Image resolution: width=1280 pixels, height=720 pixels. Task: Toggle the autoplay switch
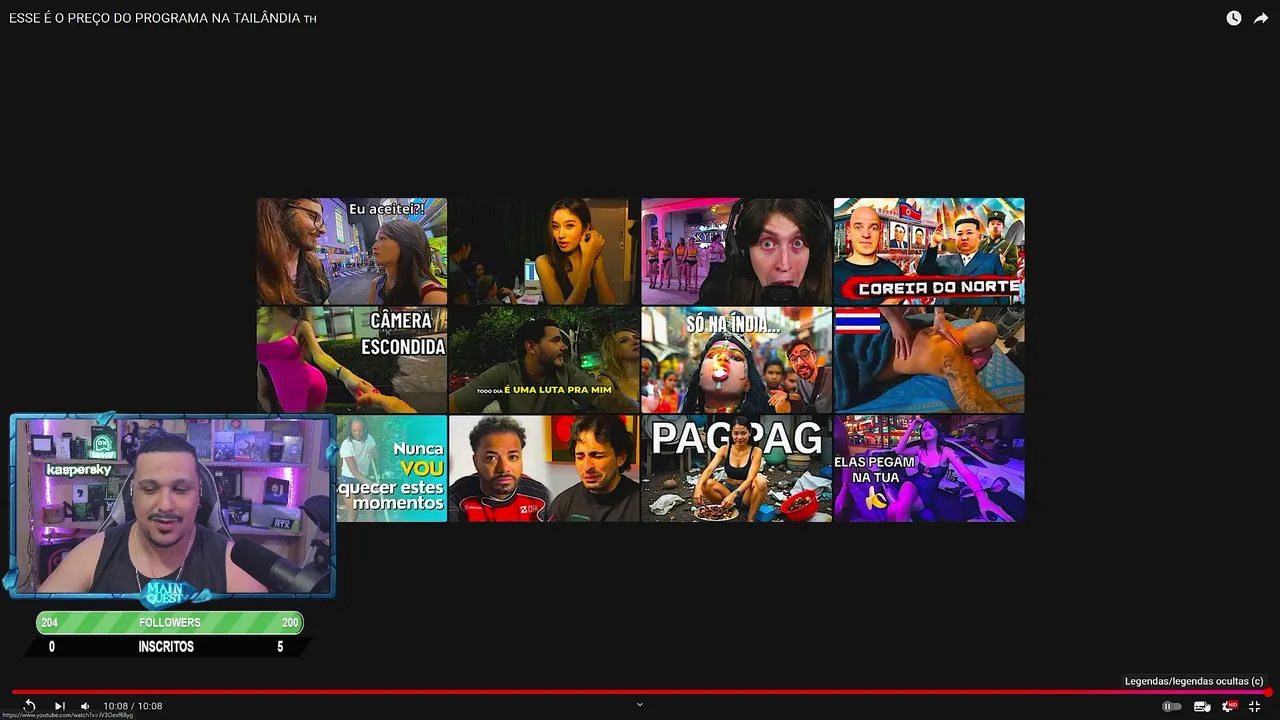tap(1171, 706)
